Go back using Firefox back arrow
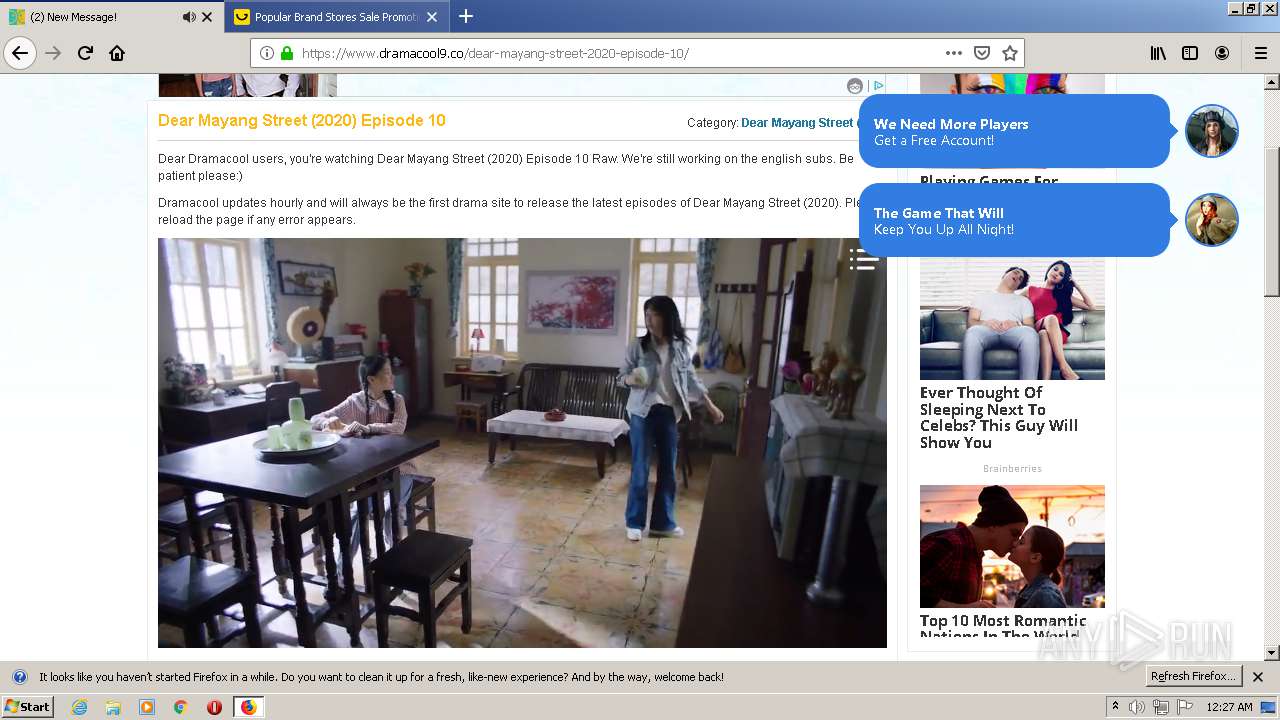 coord(20,53)
